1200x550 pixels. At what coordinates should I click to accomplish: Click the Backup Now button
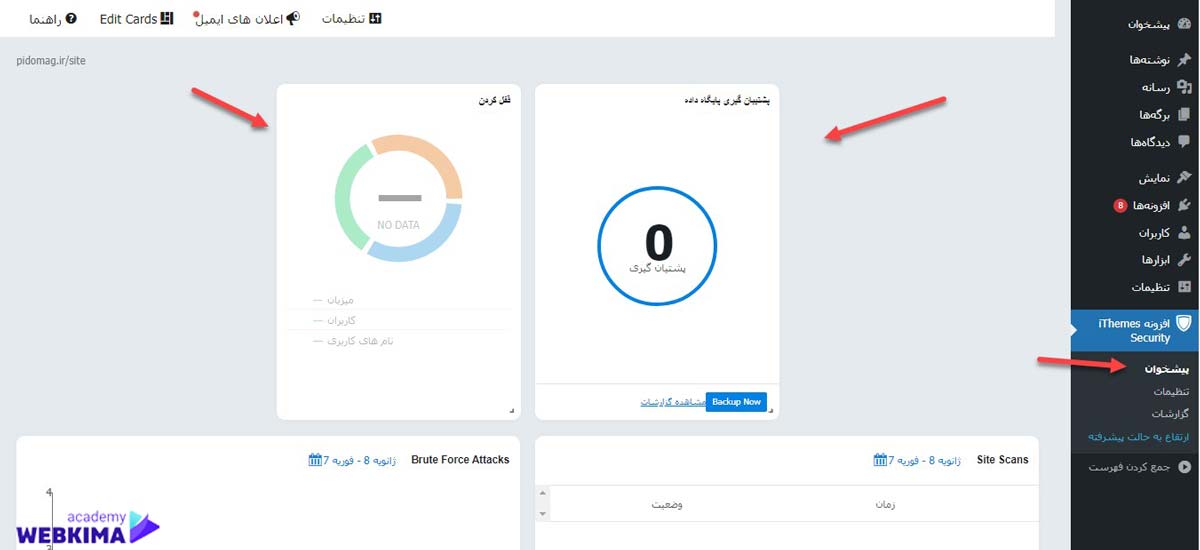point(737,402)
